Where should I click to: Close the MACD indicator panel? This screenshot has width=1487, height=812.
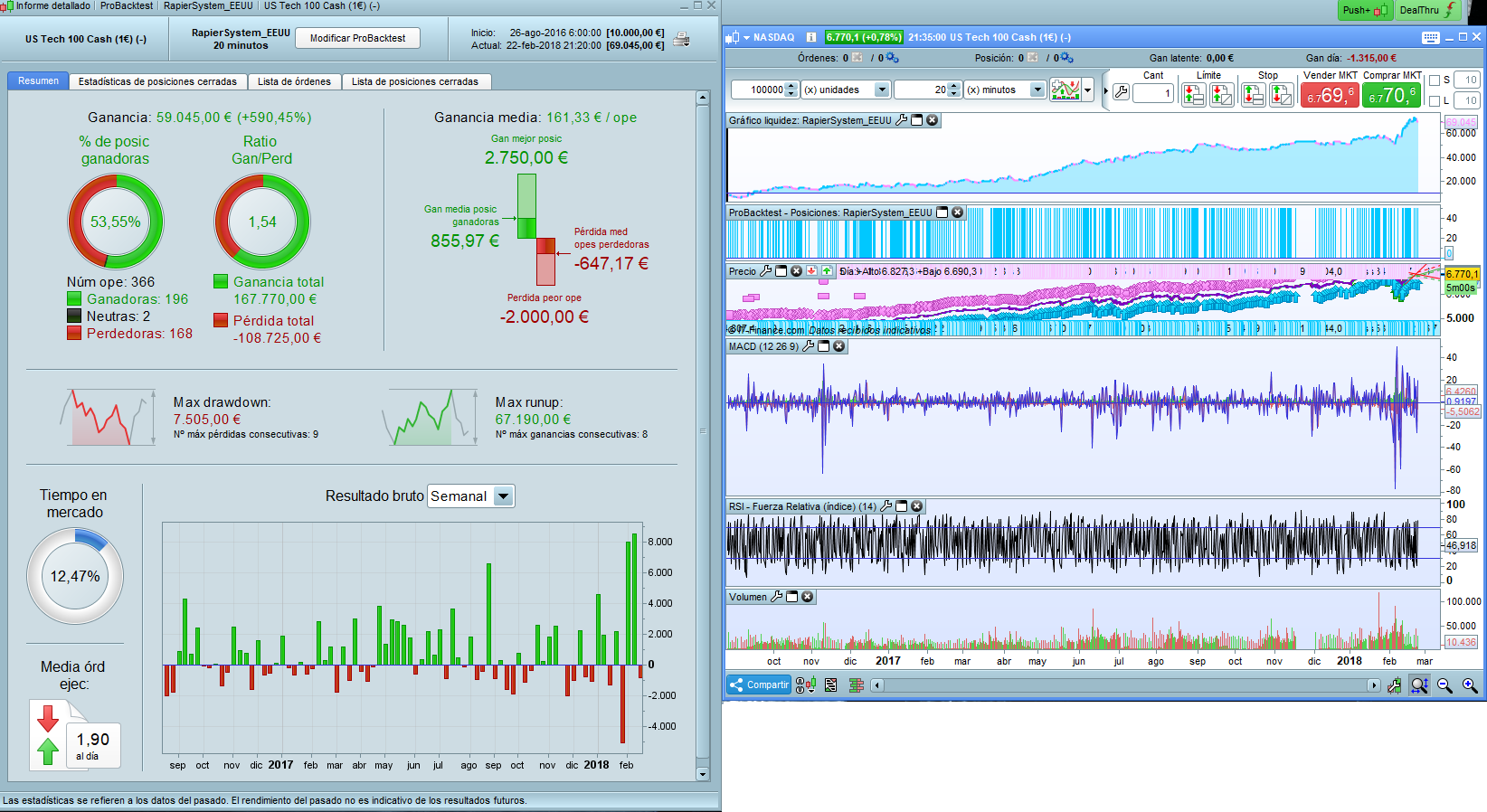click(x=839, y=346)
